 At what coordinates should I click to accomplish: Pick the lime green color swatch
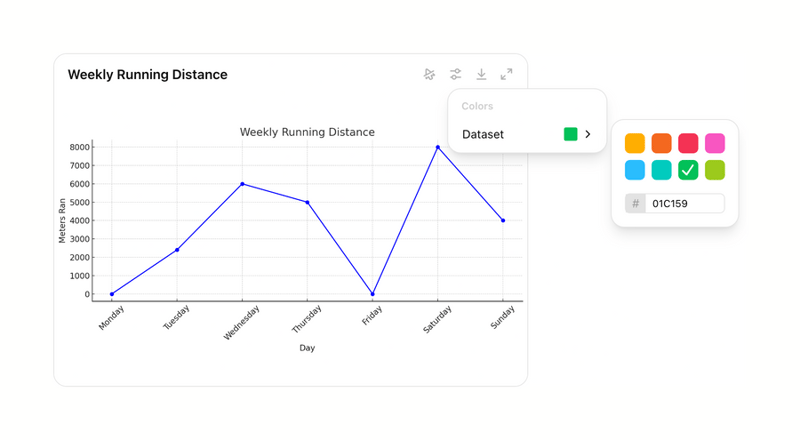click(714, 170)
